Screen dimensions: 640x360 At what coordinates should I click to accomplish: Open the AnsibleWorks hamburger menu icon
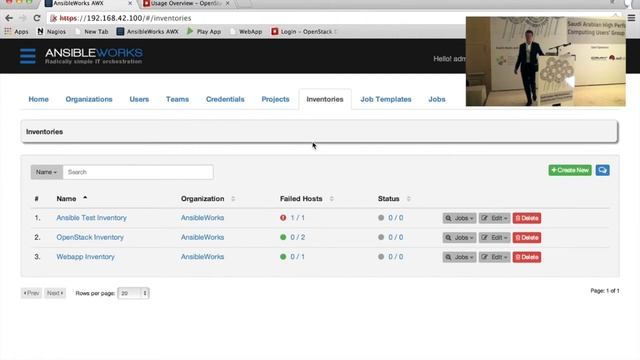(x=28, y=56)
